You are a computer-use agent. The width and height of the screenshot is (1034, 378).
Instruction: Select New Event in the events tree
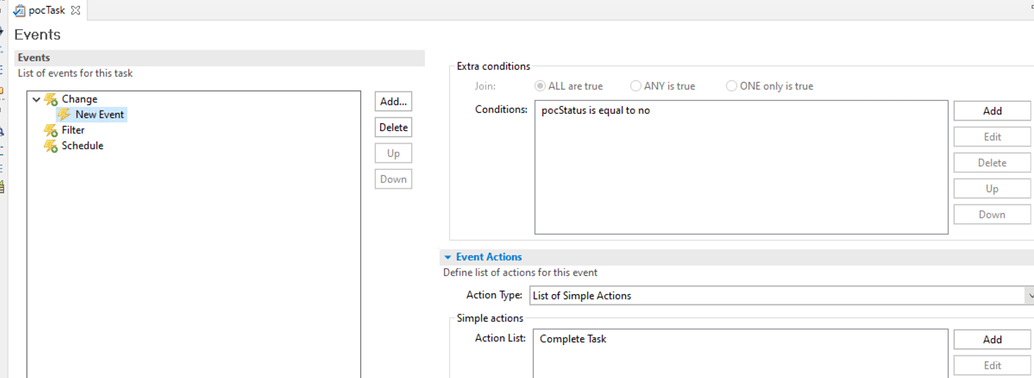pyautogui.click(x=99, y=115)
